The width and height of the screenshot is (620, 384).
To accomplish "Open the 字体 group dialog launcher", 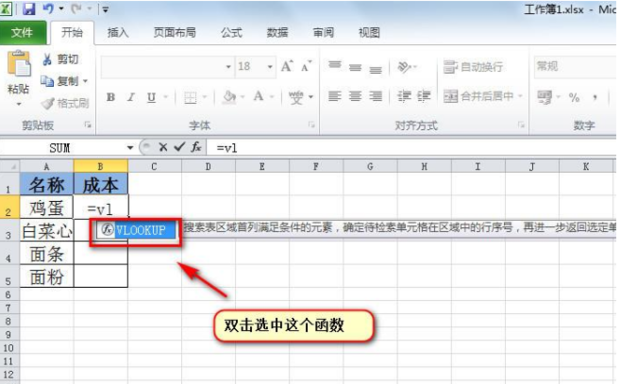I will coord(312,125).
